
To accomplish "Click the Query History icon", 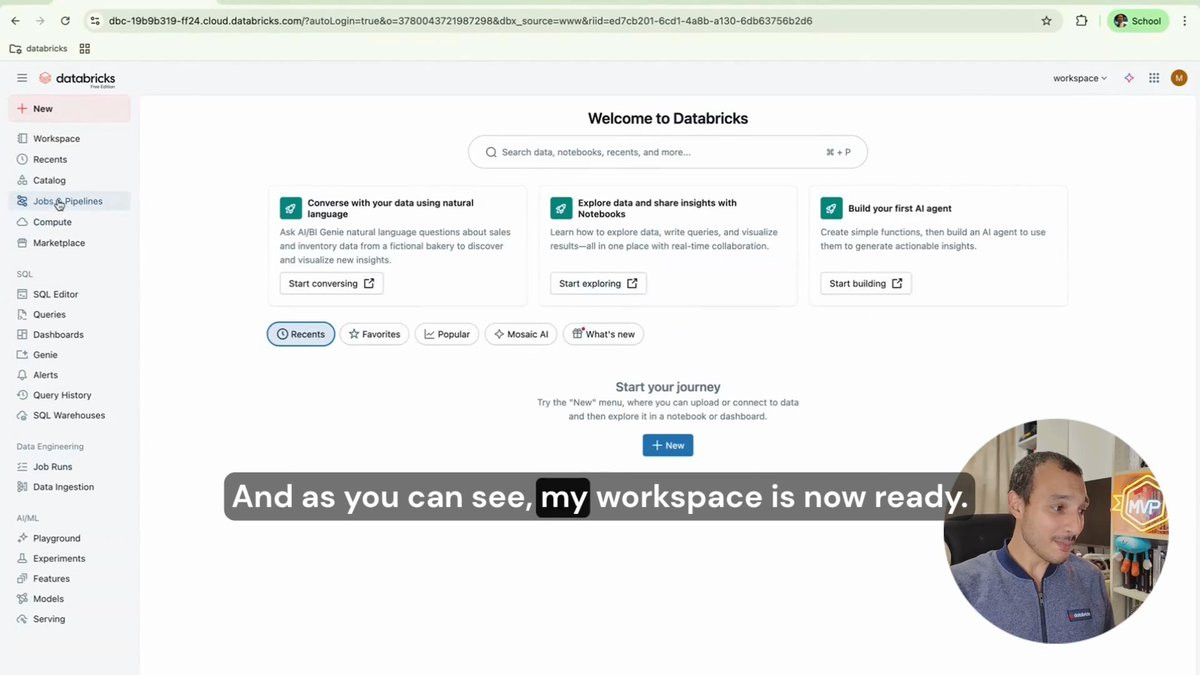I will tap(23, 395).
